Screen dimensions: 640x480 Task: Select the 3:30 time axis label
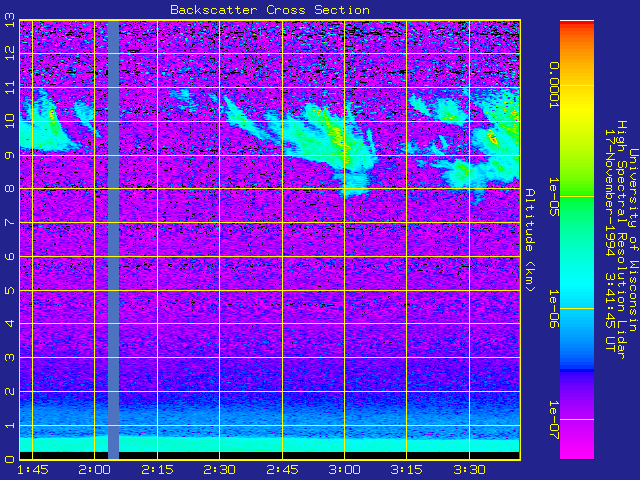[469, 470]
